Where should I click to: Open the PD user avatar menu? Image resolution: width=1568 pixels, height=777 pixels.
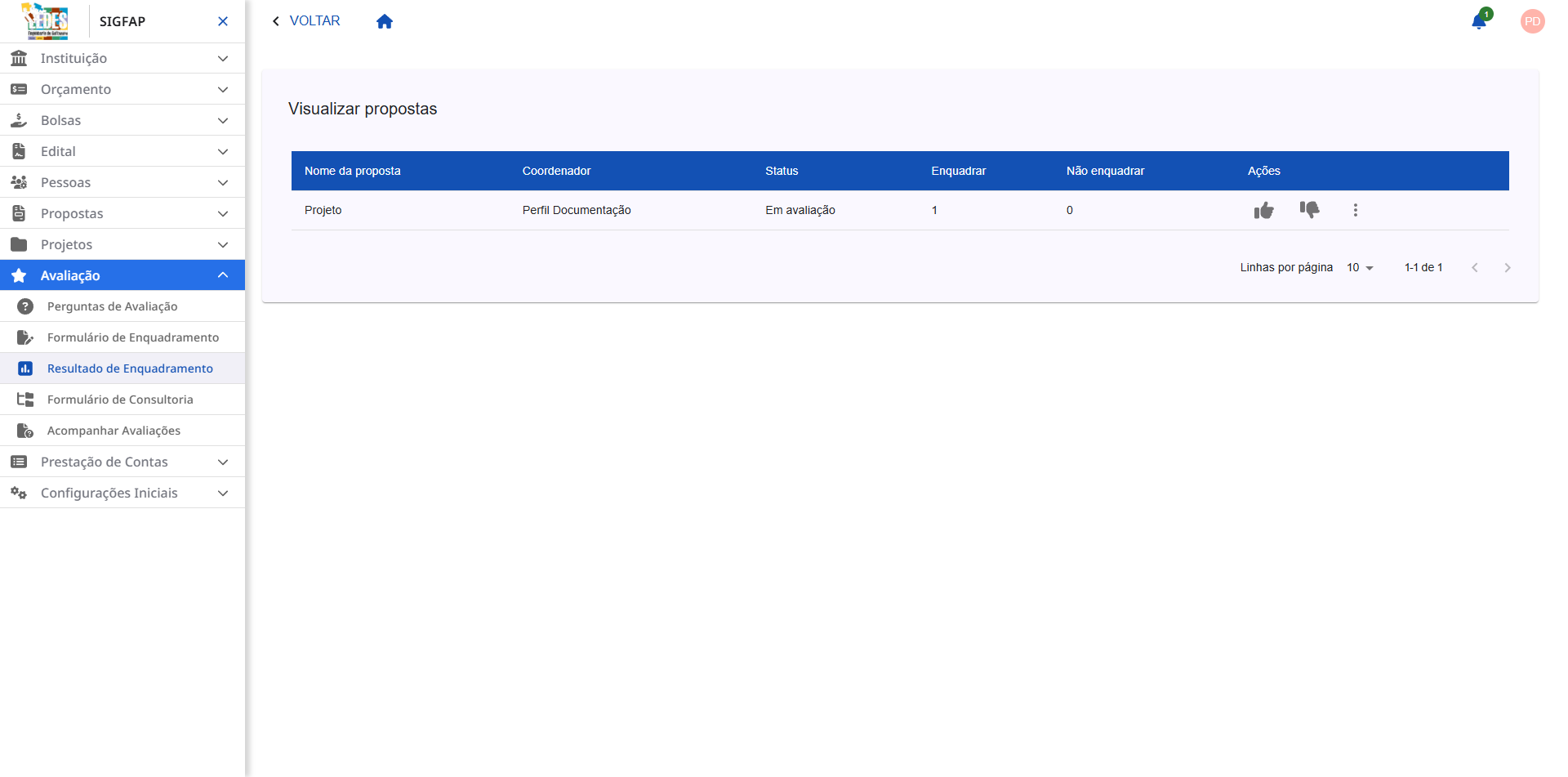click(x=1532, y=21)
